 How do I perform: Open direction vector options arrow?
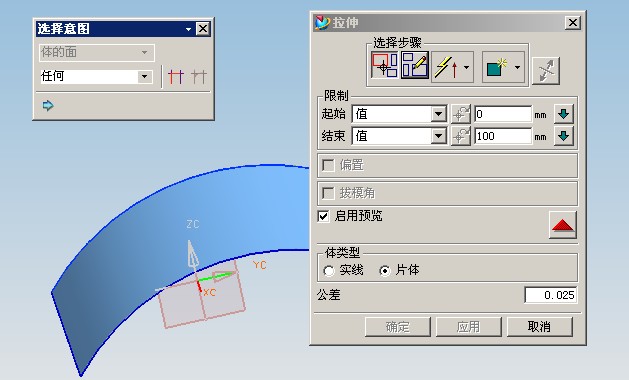point(467,67)
